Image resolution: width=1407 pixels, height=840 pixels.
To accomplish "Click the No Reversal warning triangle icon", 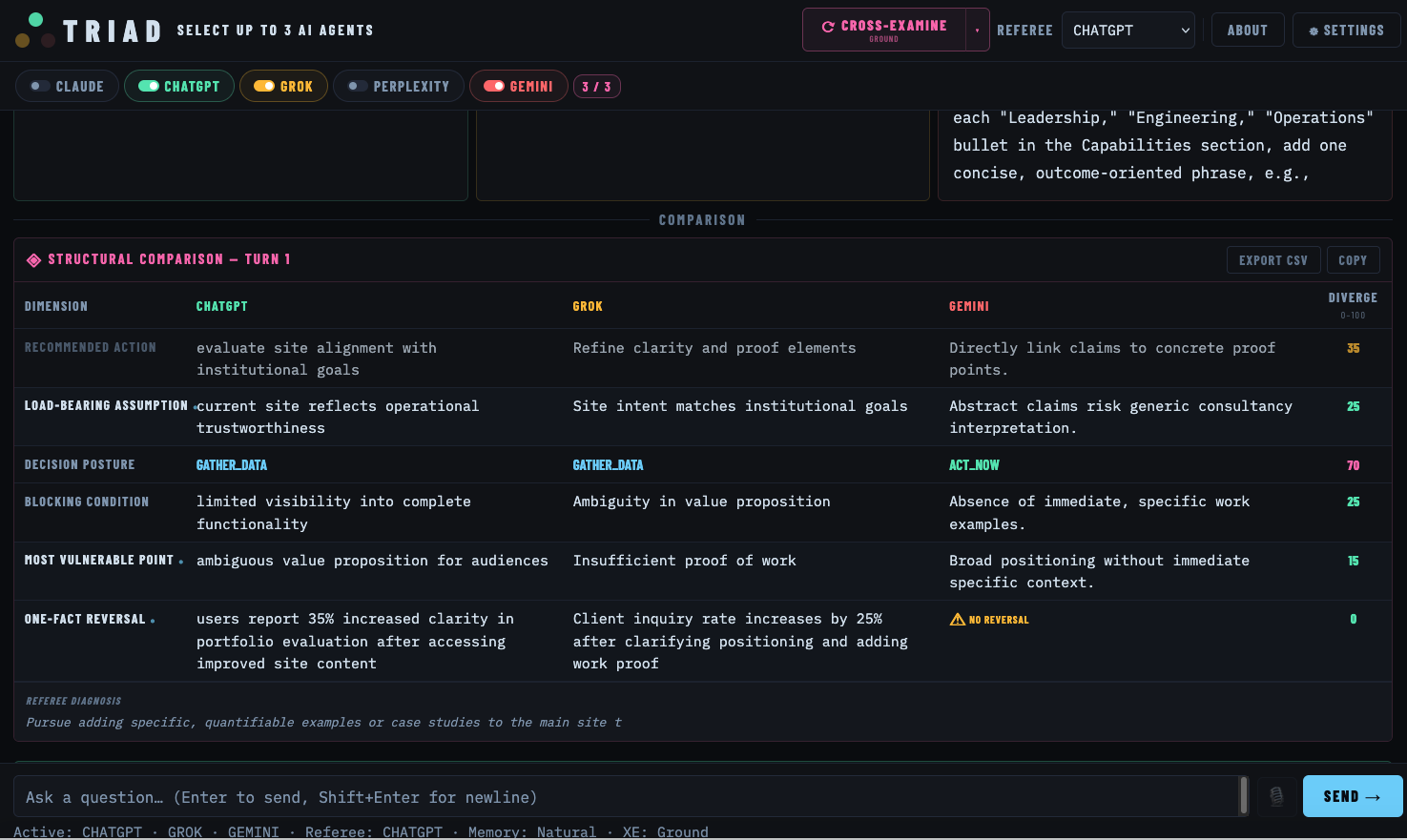I will [x=958, y=620].
